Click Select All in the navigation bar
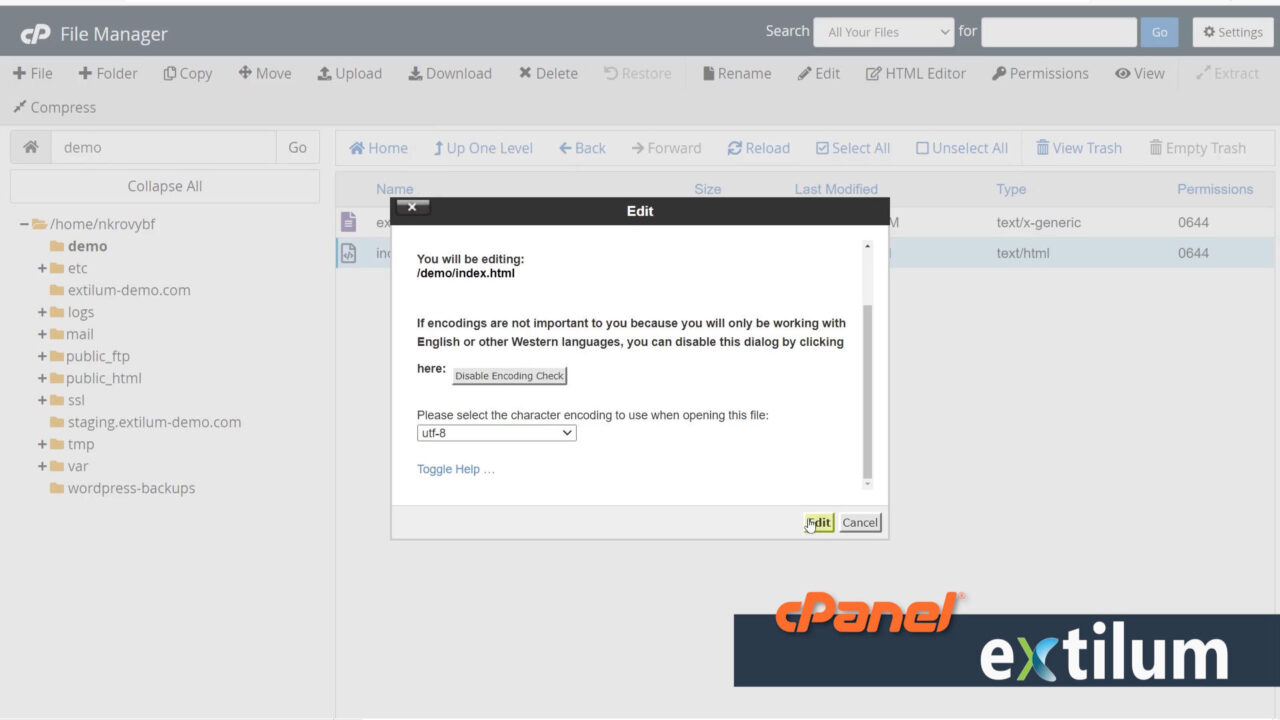This screenshot has height=720, width=1280. pos(852,148)
